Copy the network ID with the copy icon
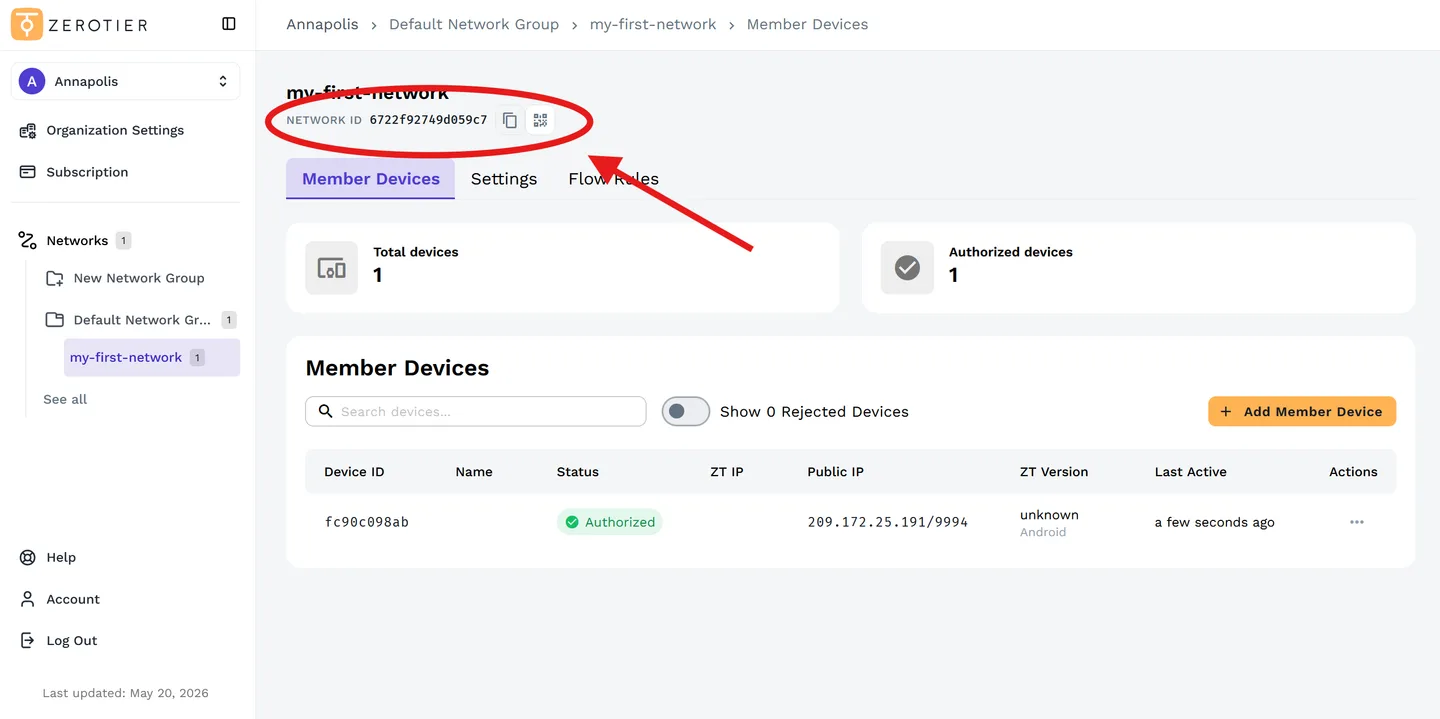Viewport: 1440px width, 719px height. (x=510, y=120)
